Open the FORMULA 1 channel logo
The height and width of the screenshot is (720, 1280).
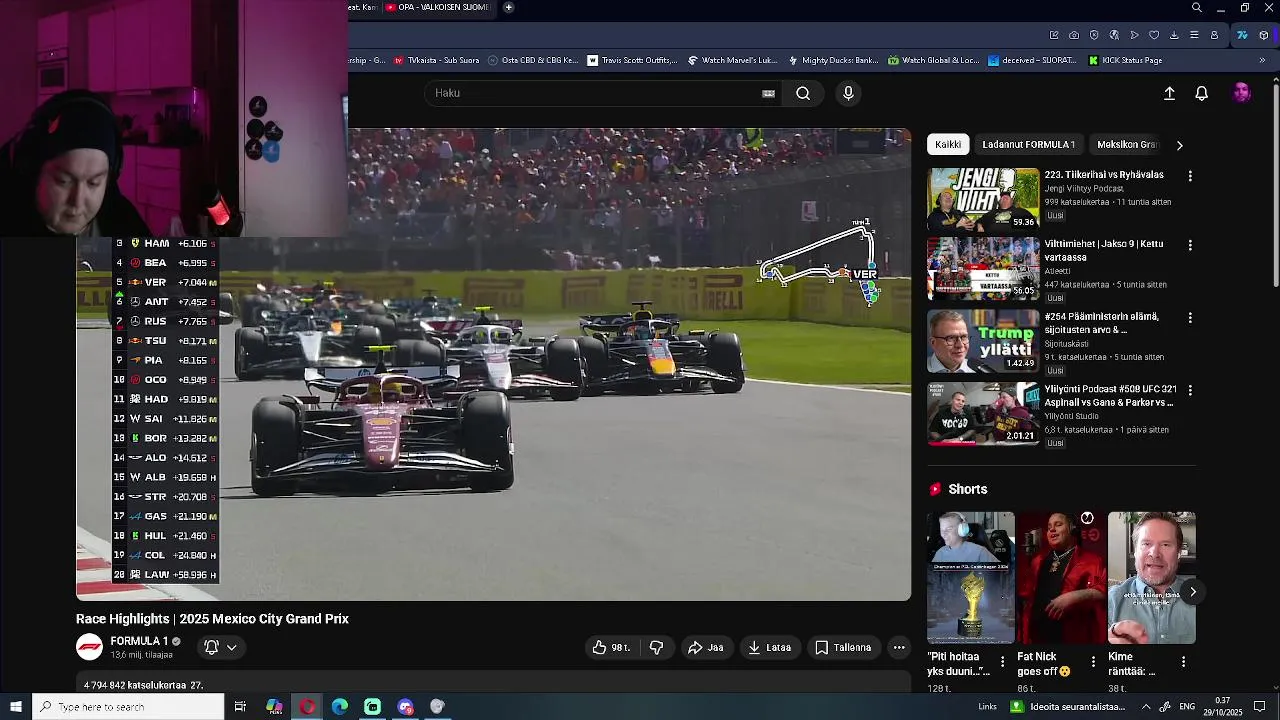tap(89, 647)
